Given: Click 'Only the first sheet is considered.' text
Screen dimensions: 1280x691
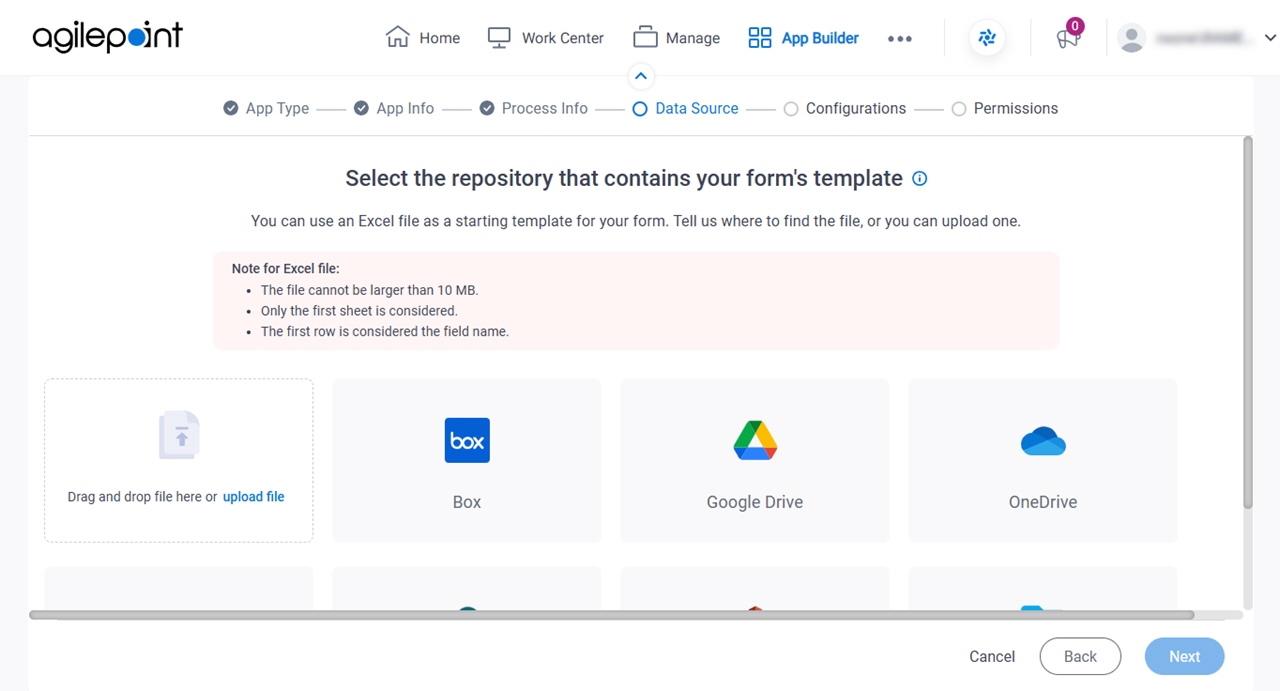Looking at the screenshot, I should [359, 311].
